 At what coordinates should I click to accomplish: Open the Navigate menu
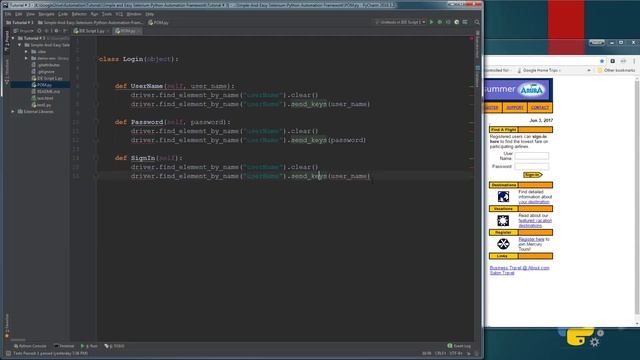[x=46, y=14]
